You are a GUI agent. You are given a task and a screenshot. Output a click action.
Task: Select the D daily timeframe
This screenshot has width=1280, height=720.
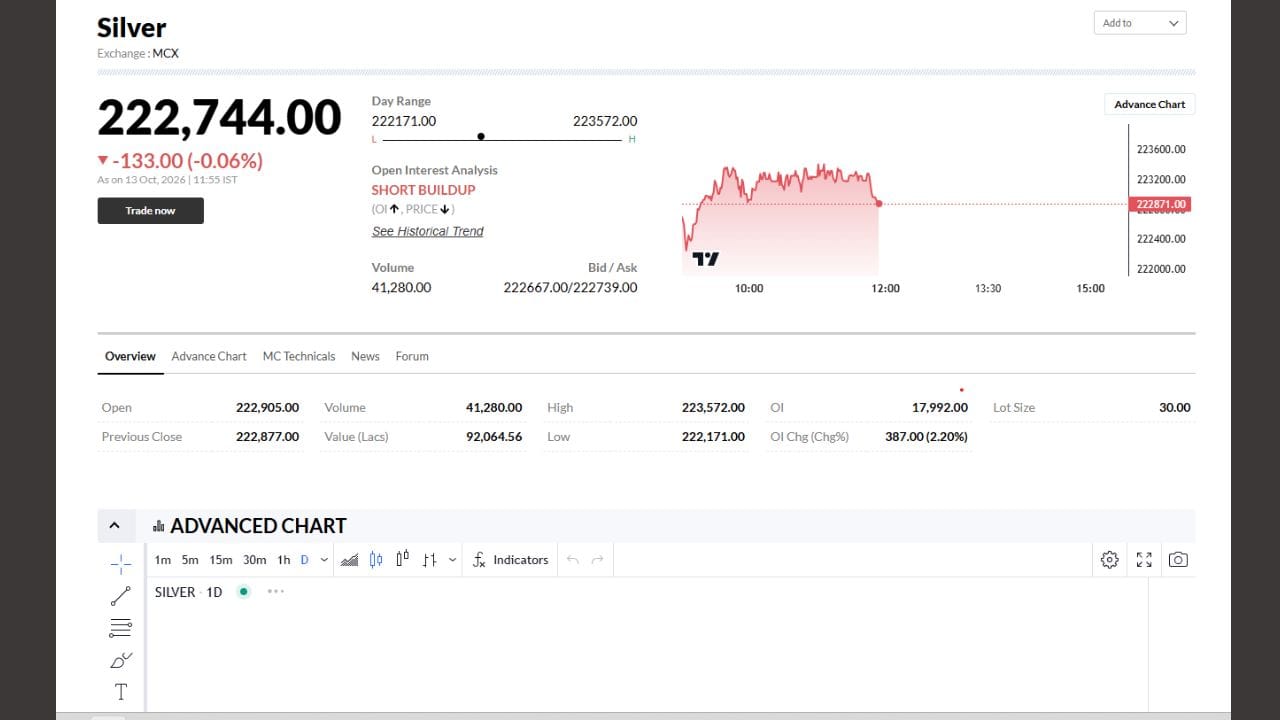click(305, 560)
